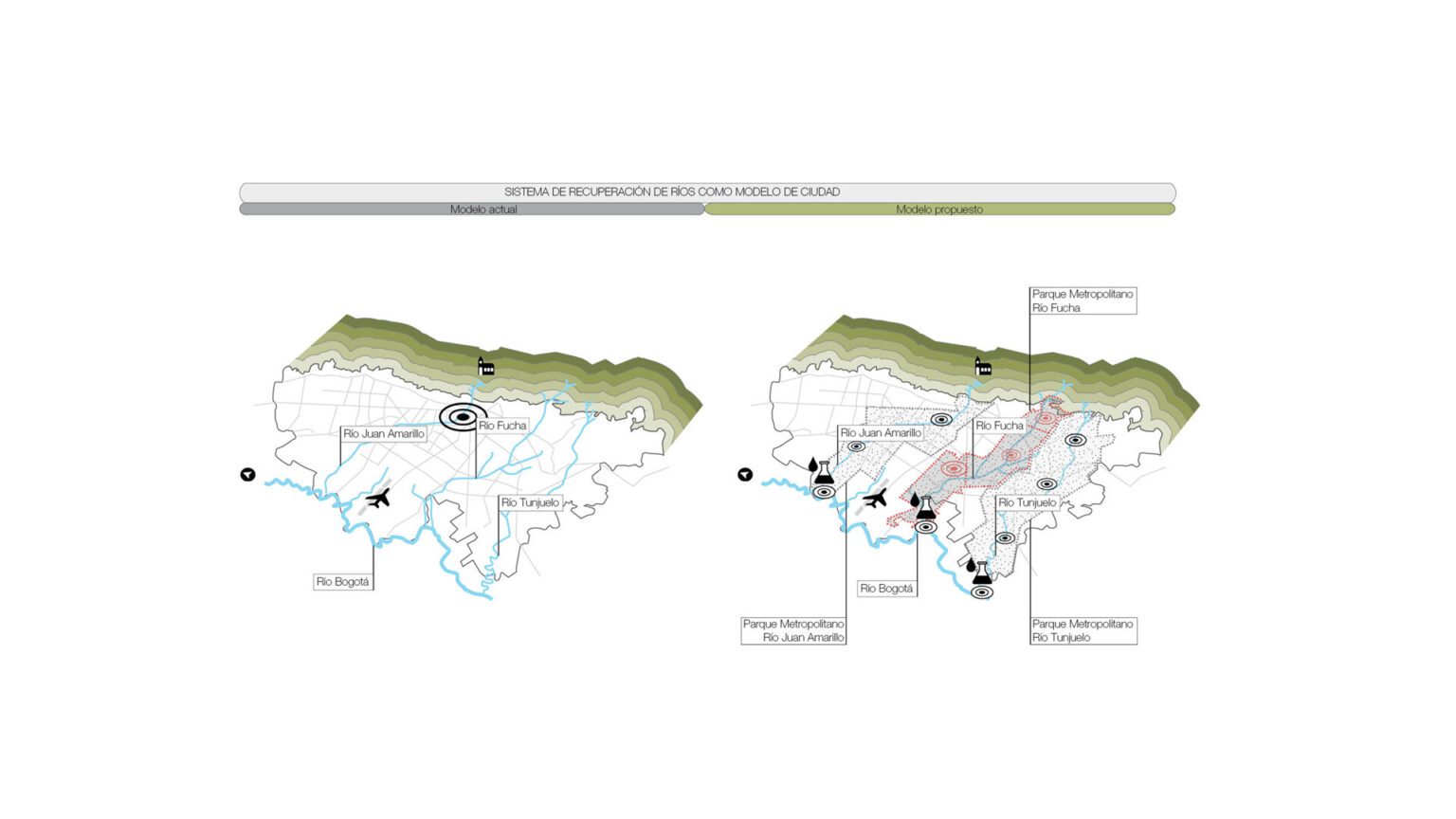Click the north arrow beside the right map

pyautogui.click(x=745, y=475)
